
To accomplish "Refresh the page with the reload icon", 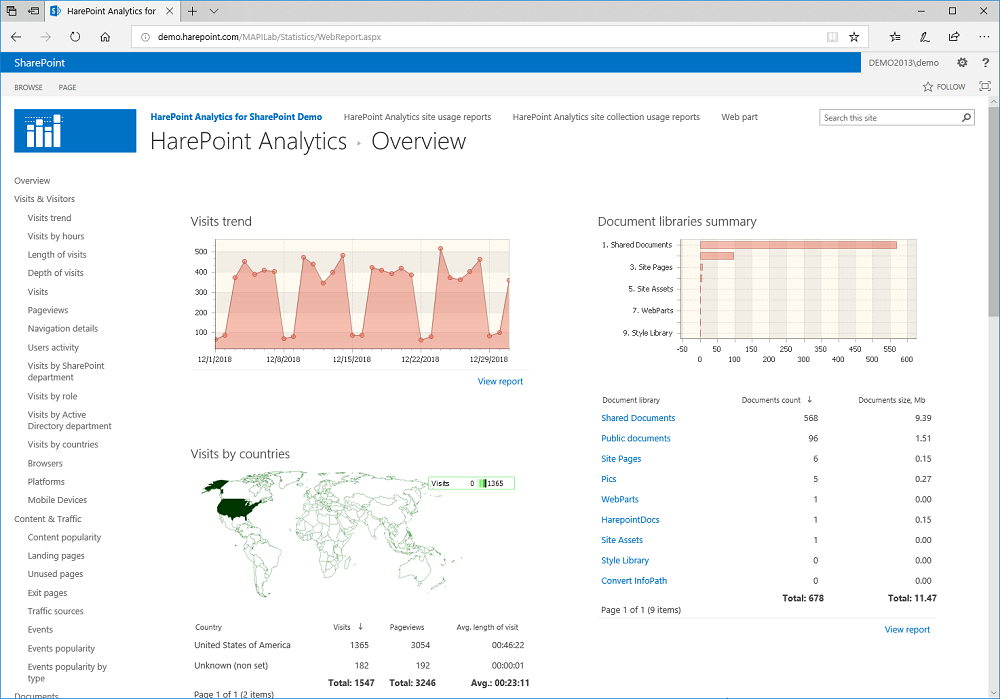I will click(x=75, y=37).
